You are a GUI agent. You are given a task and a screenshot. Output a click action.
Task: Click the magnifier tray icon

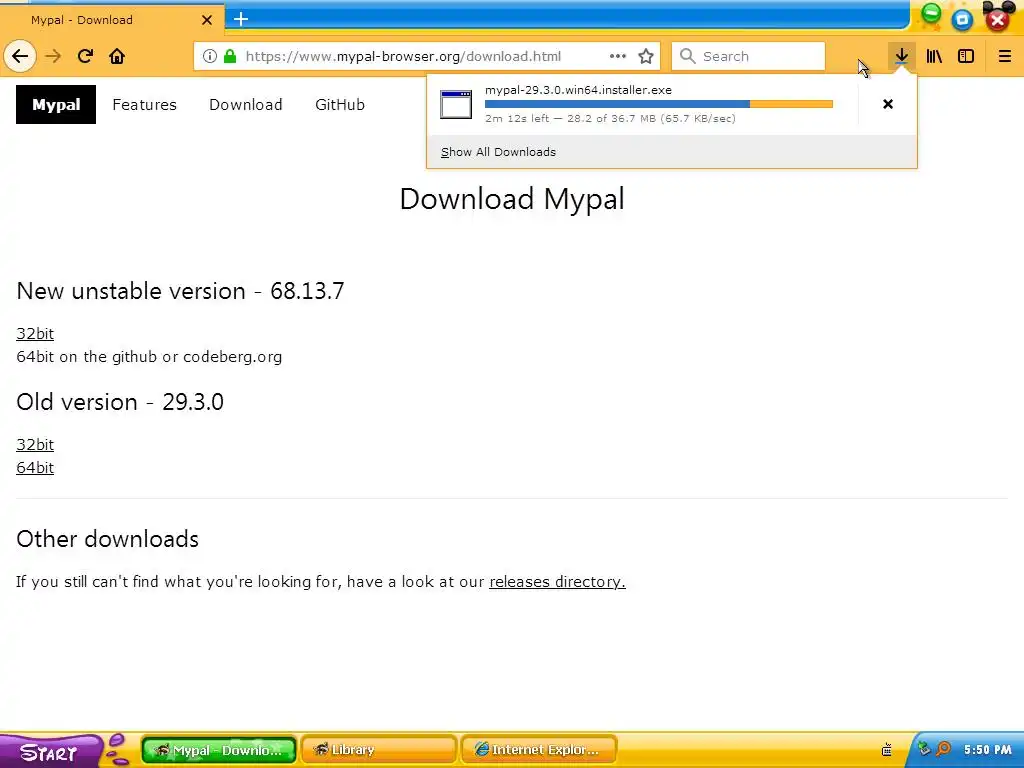[x=943, y=749]
